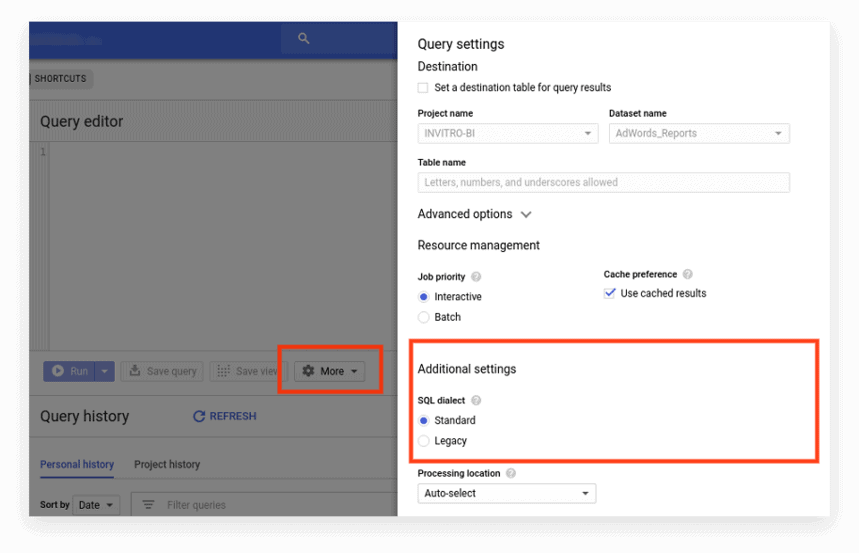Image resolution: width=859 pixels, height=553 pixels.
Task: Switch to Personal history tab
Action: coord(77,464)
